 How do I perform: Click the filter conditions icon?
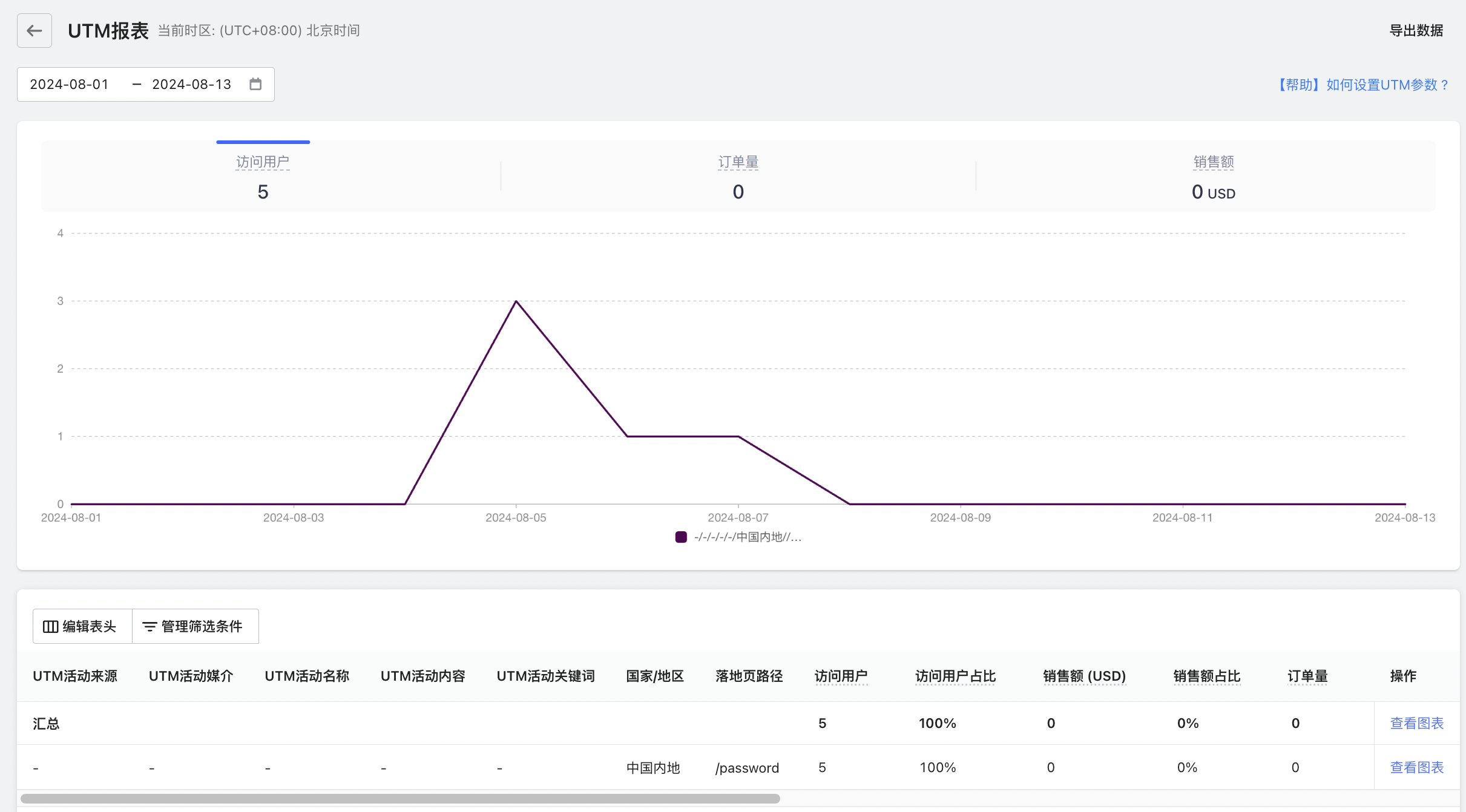click(x=150, y=626)
